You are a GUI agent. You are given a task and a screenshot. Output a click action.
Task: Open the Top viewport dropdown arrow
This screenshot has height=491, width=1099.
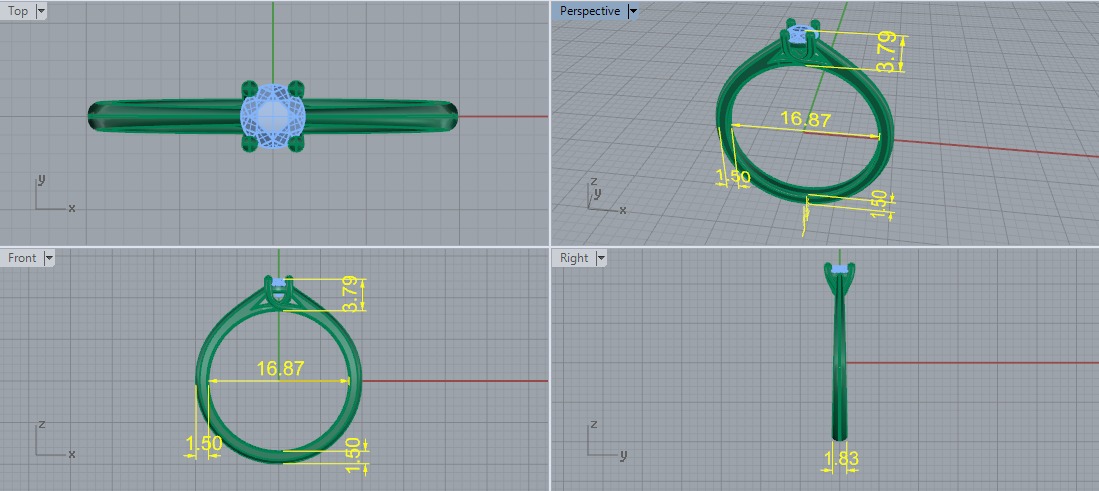tap(40, 11)
